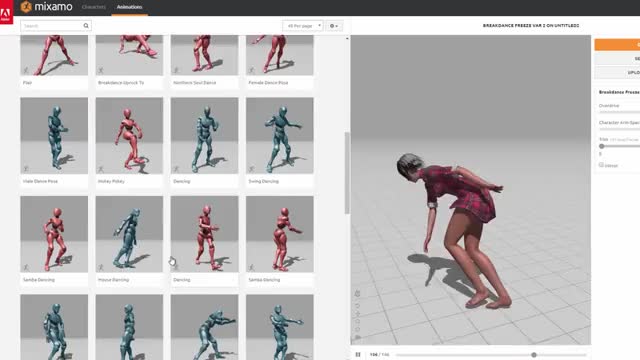Viewport: 640px width, 360px height.
Task: Select the Hokey Pokey animation thumbnail
Action: [x=129, y=136]
